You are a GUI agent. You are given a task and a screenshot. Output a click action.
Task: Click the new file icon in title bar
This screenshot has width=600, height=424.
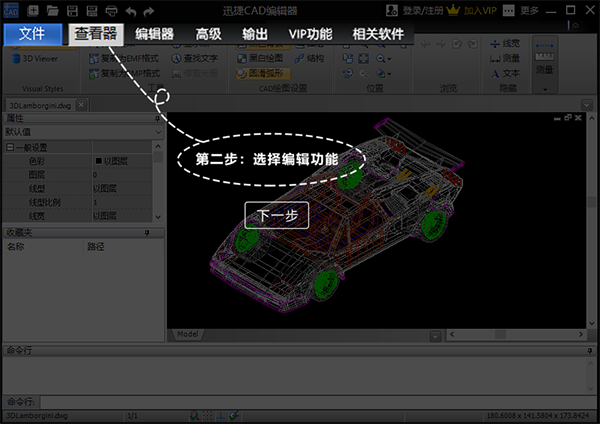(33, 11)
